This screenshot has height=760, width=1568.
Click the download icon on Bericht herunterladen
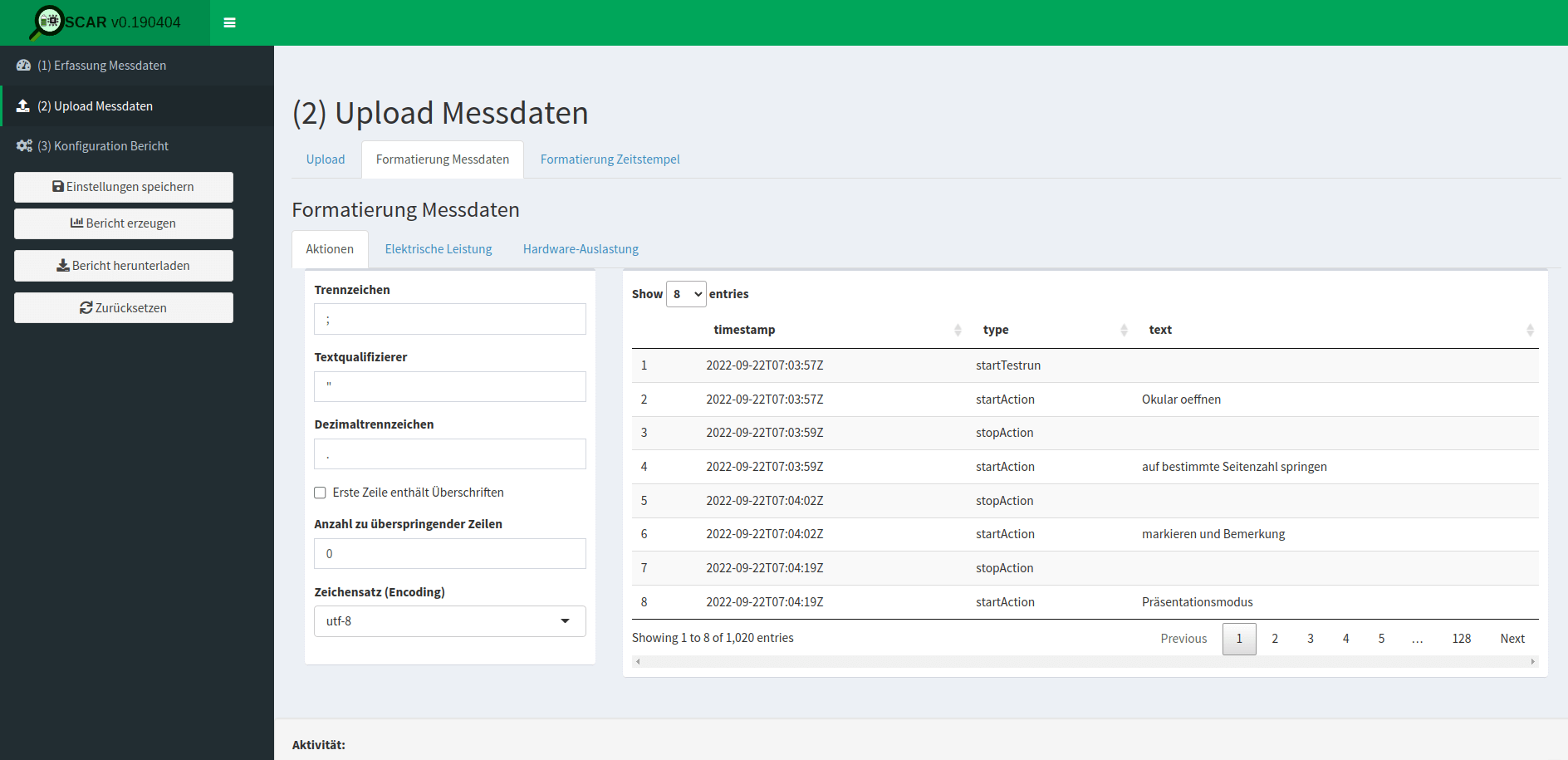point(61,265)
